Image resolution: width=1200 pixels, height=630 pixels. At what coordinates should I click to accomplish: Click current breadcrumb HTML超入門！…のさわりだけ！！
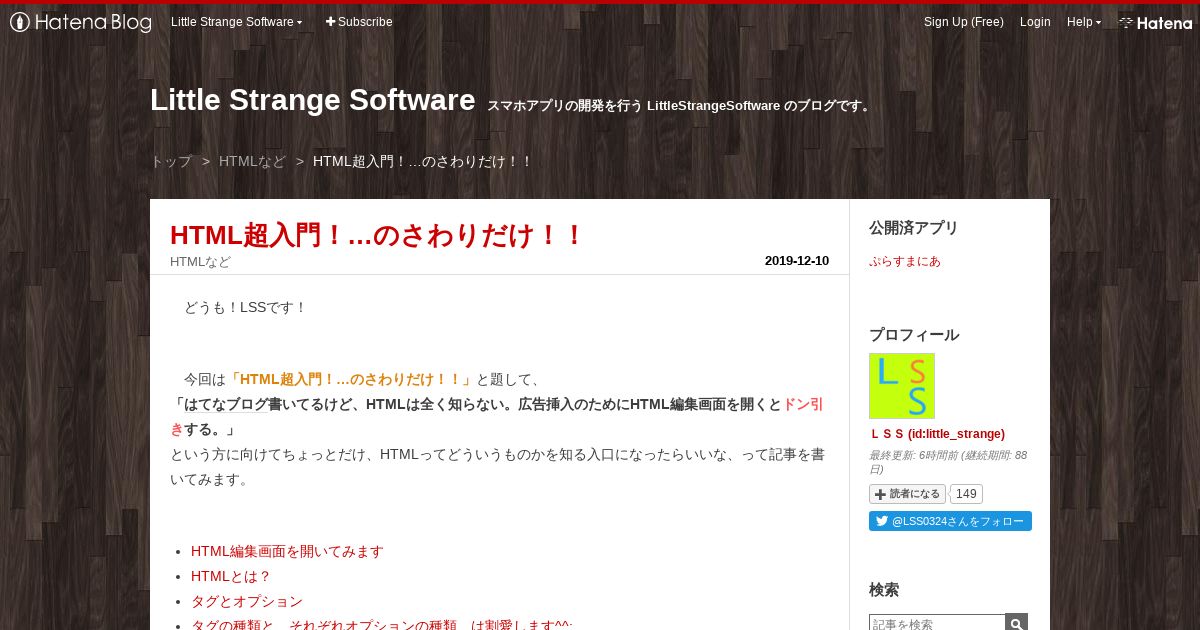click(x=423, y=161)
